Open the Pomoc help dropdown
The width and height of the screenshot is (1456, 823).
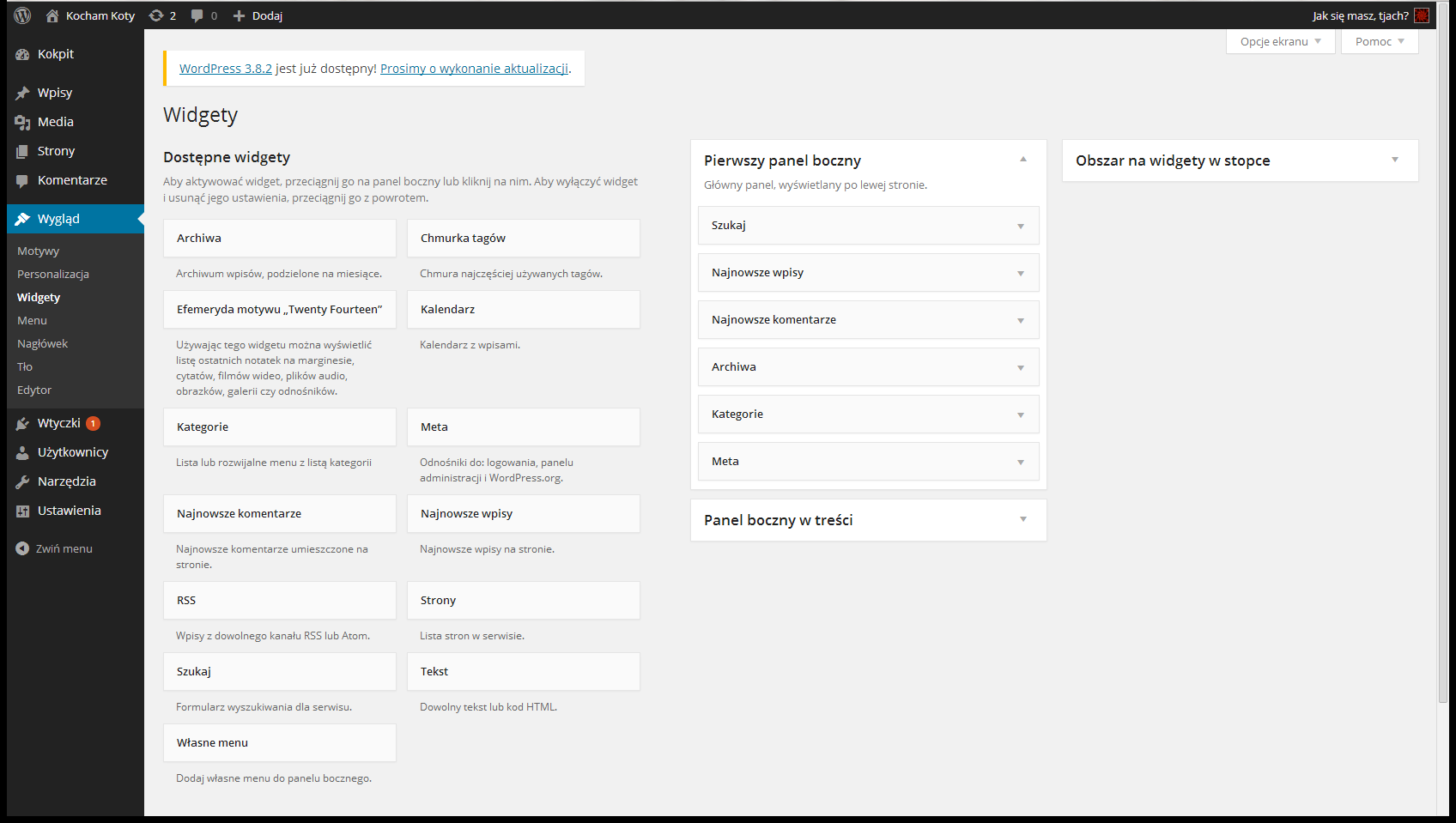click(x=1380, y=41)
